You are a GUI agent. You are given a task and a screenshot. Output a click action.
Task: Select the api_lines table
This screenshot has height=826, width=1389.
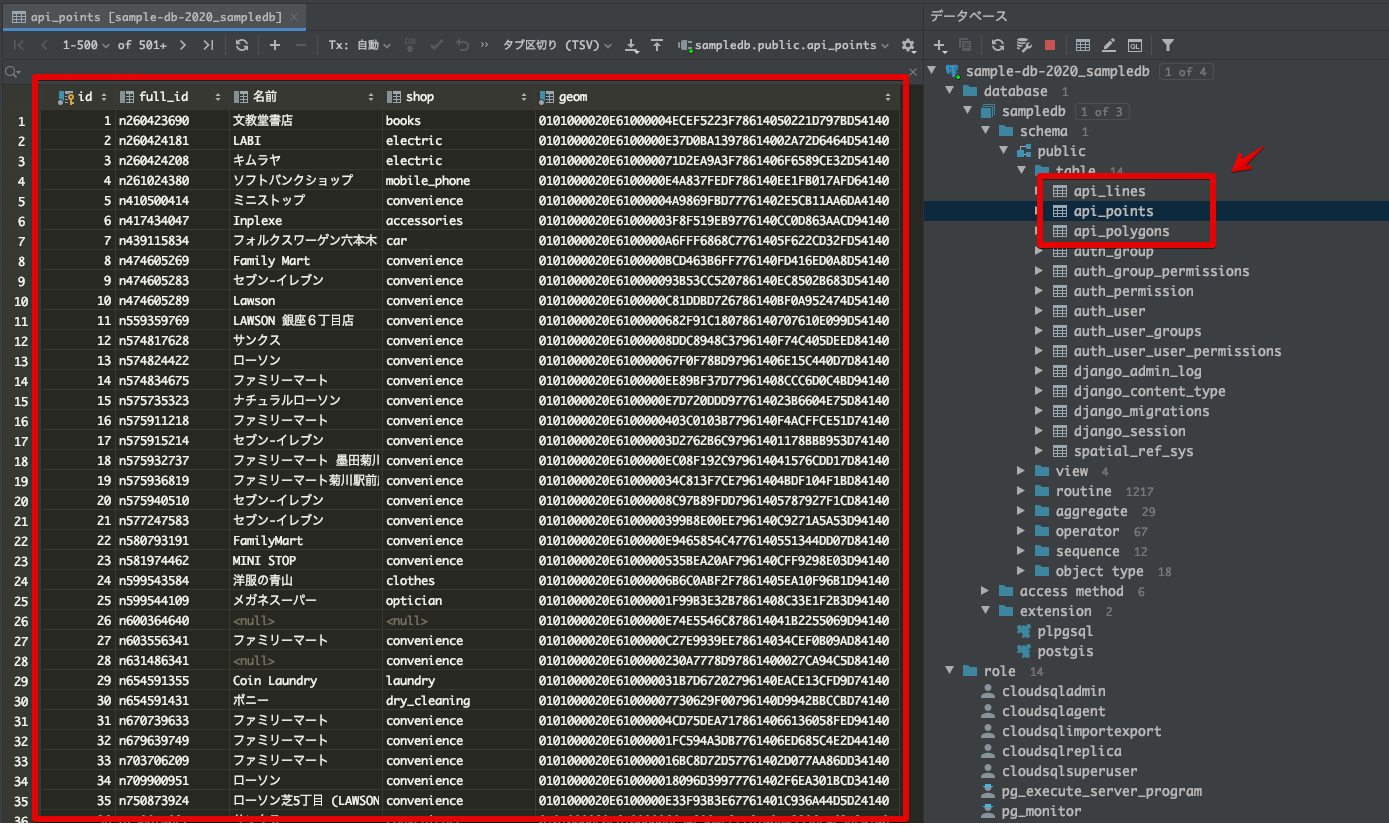click(1109, 191)
